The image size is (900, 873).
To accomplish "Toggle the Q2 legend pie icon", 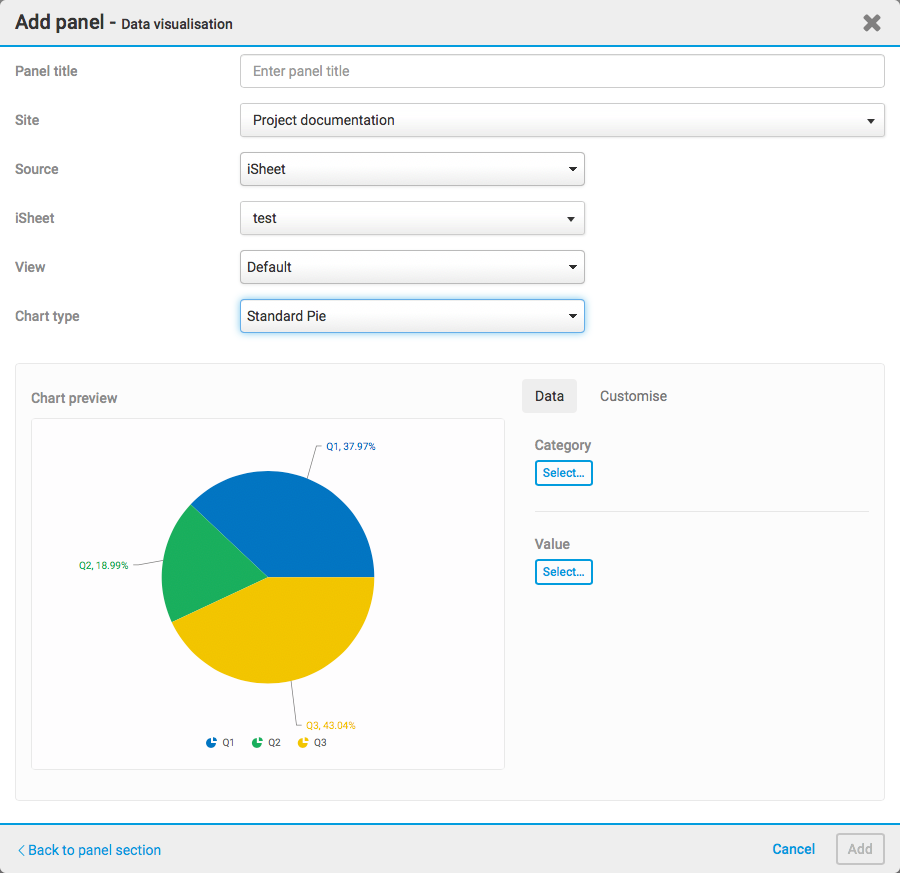I will click(257, 743).
